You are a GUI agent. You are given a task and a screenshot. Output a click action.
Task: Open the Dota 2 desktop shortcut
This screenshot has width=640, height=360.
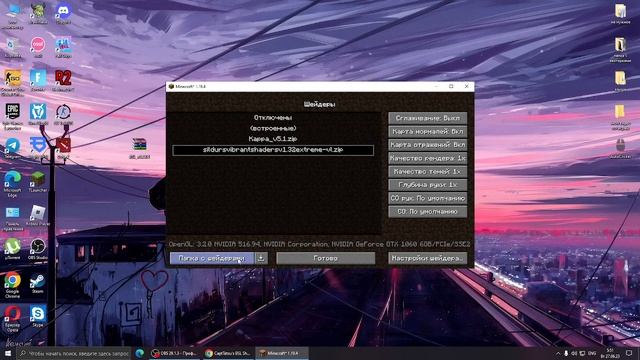tap(63, 148)
